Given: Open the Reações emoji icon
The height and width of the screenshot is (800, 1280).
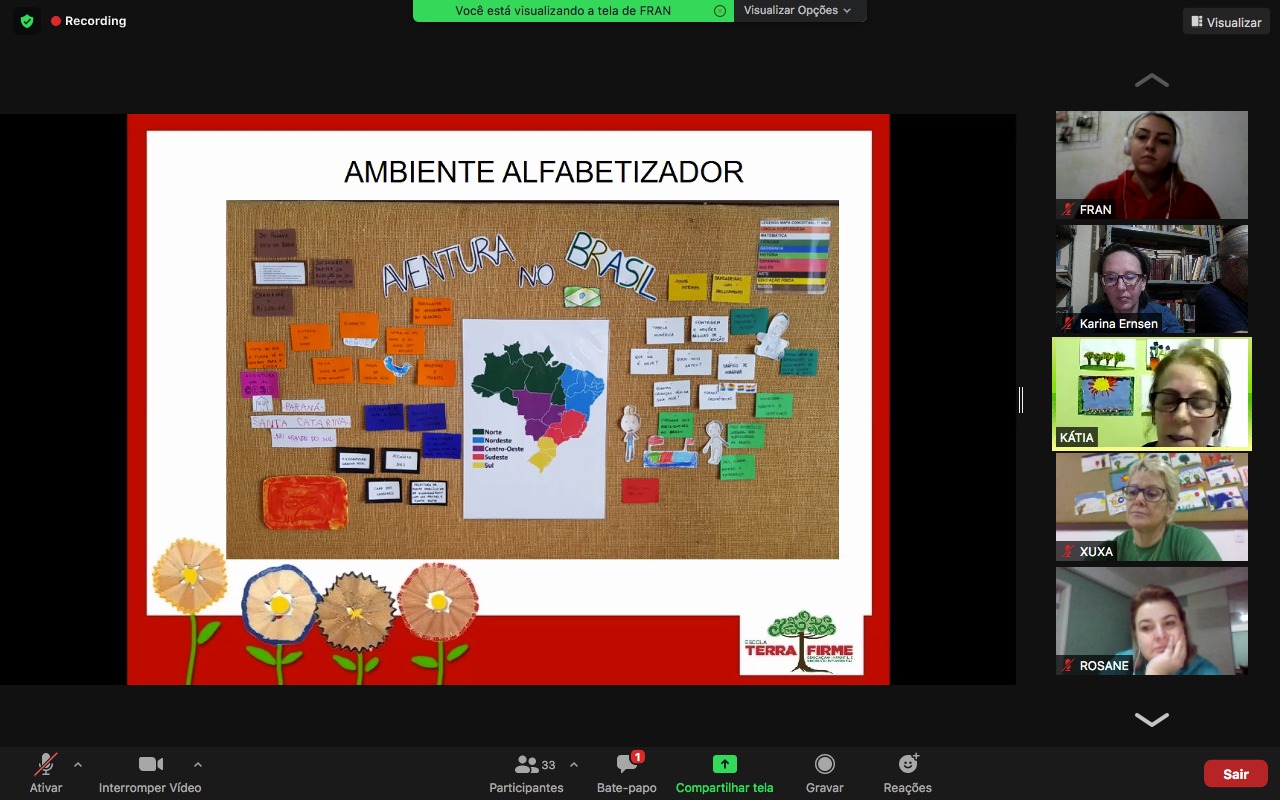Looking at the screenshot, I should pos(908,765).
